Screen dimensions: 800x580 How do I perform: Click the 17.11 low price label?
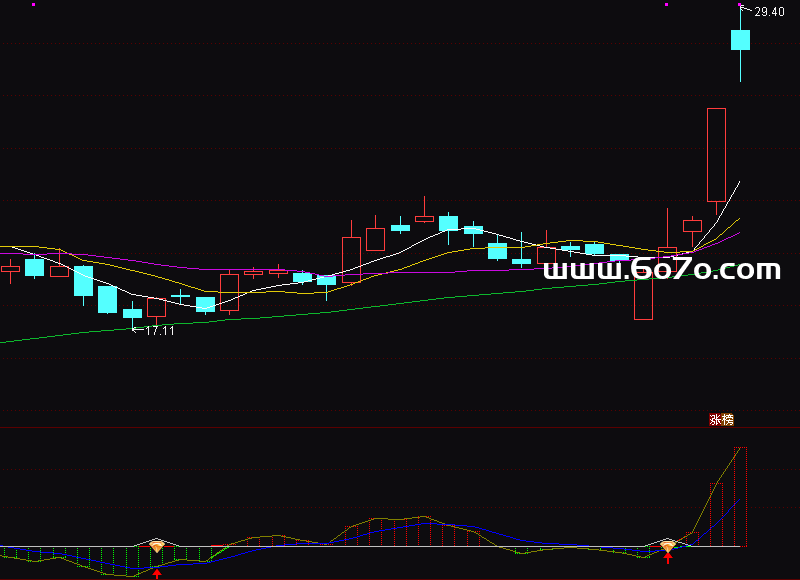tap(159, 330)
